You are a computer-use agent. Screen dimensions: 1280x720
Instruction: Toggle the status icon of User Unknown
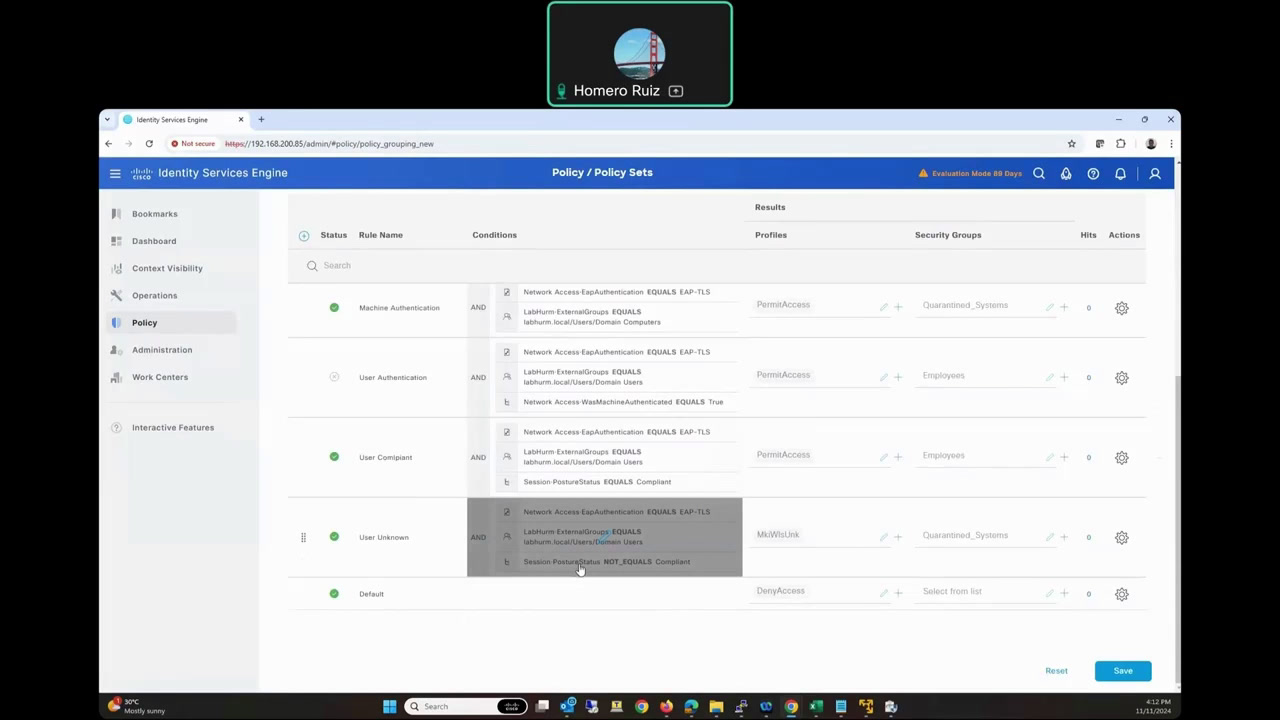coord(334,536)
